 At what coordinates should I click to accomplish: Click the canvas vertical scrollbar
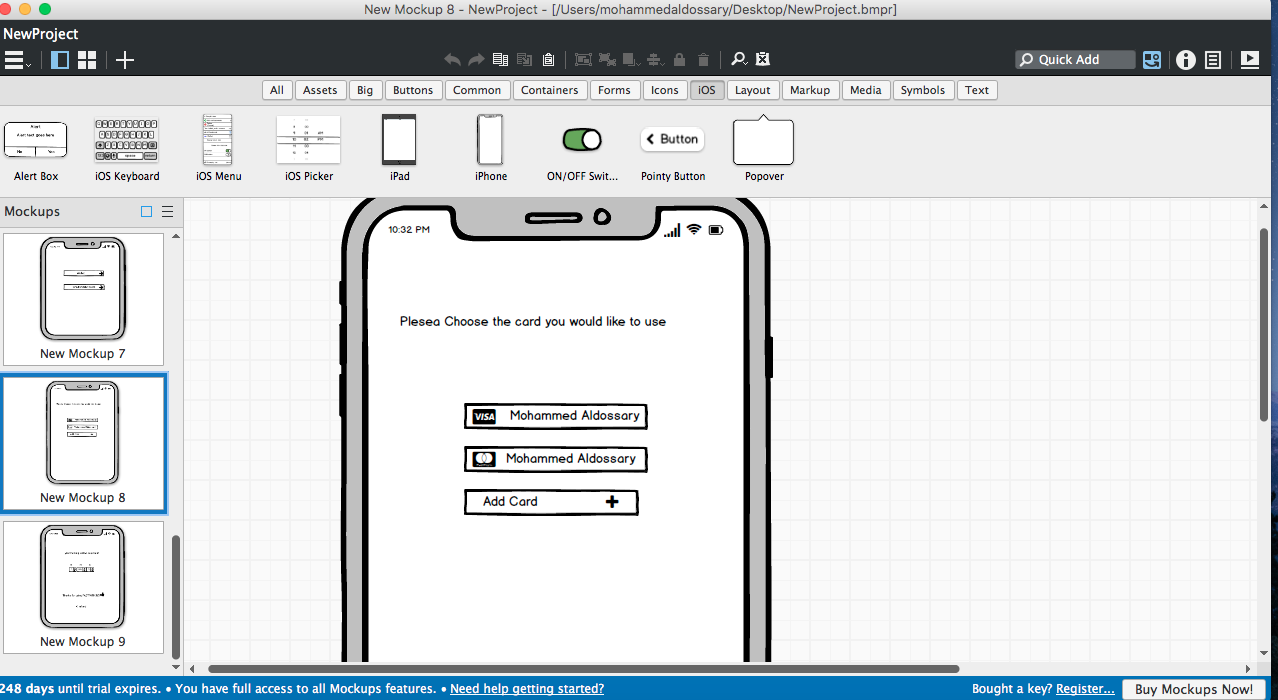click(x=1264, y=325)
